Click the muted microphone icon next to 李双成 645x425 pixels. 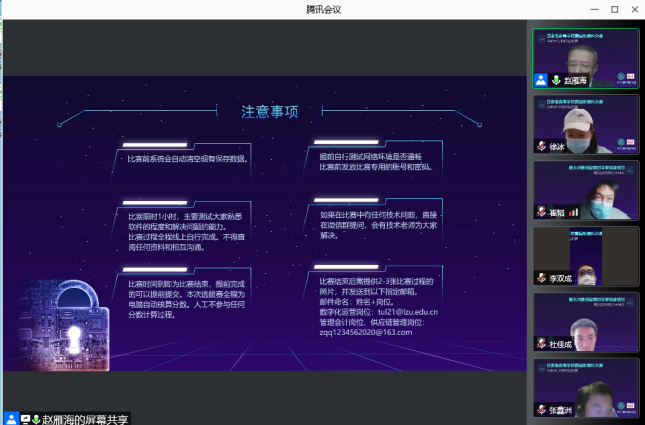[541, 278]
